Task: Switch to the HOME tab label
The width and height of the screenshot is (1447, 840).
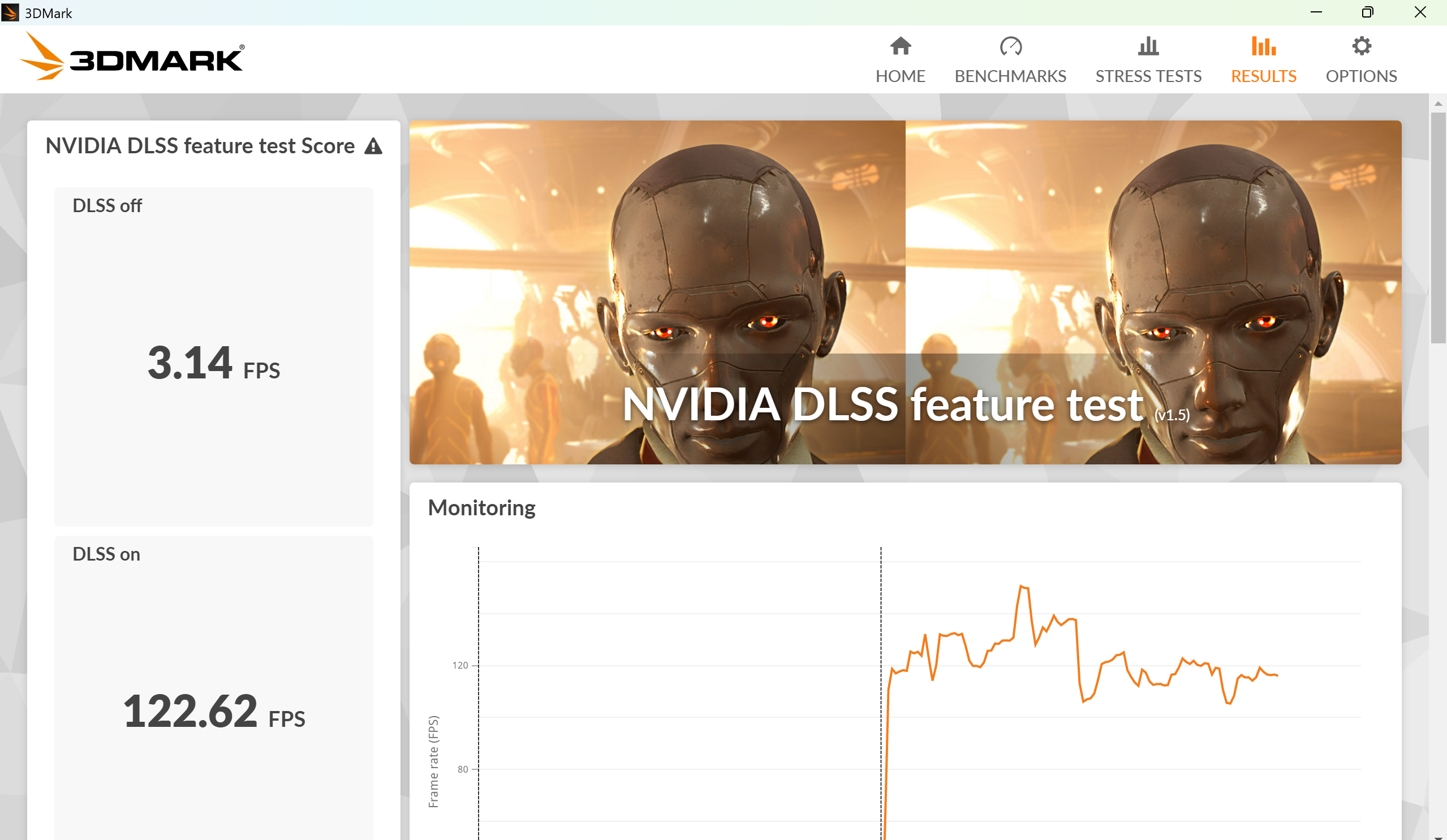Action: (900, 76)
